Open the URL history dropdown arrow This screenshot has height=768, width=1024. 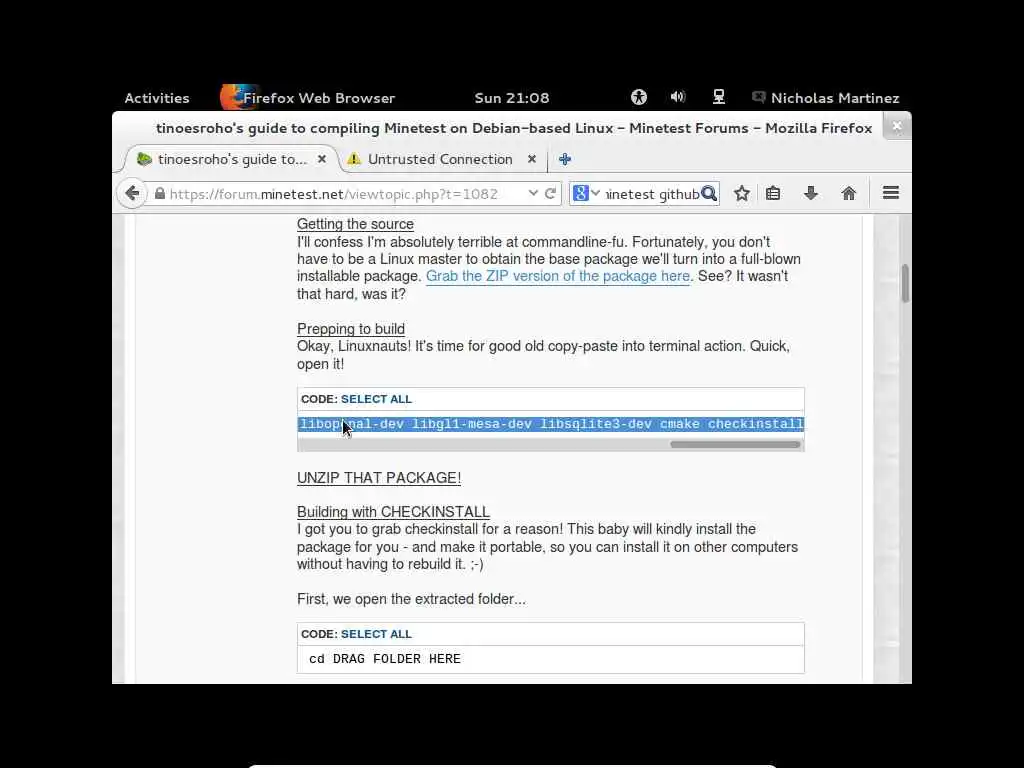pyautogui.click(x=533, y=193)
